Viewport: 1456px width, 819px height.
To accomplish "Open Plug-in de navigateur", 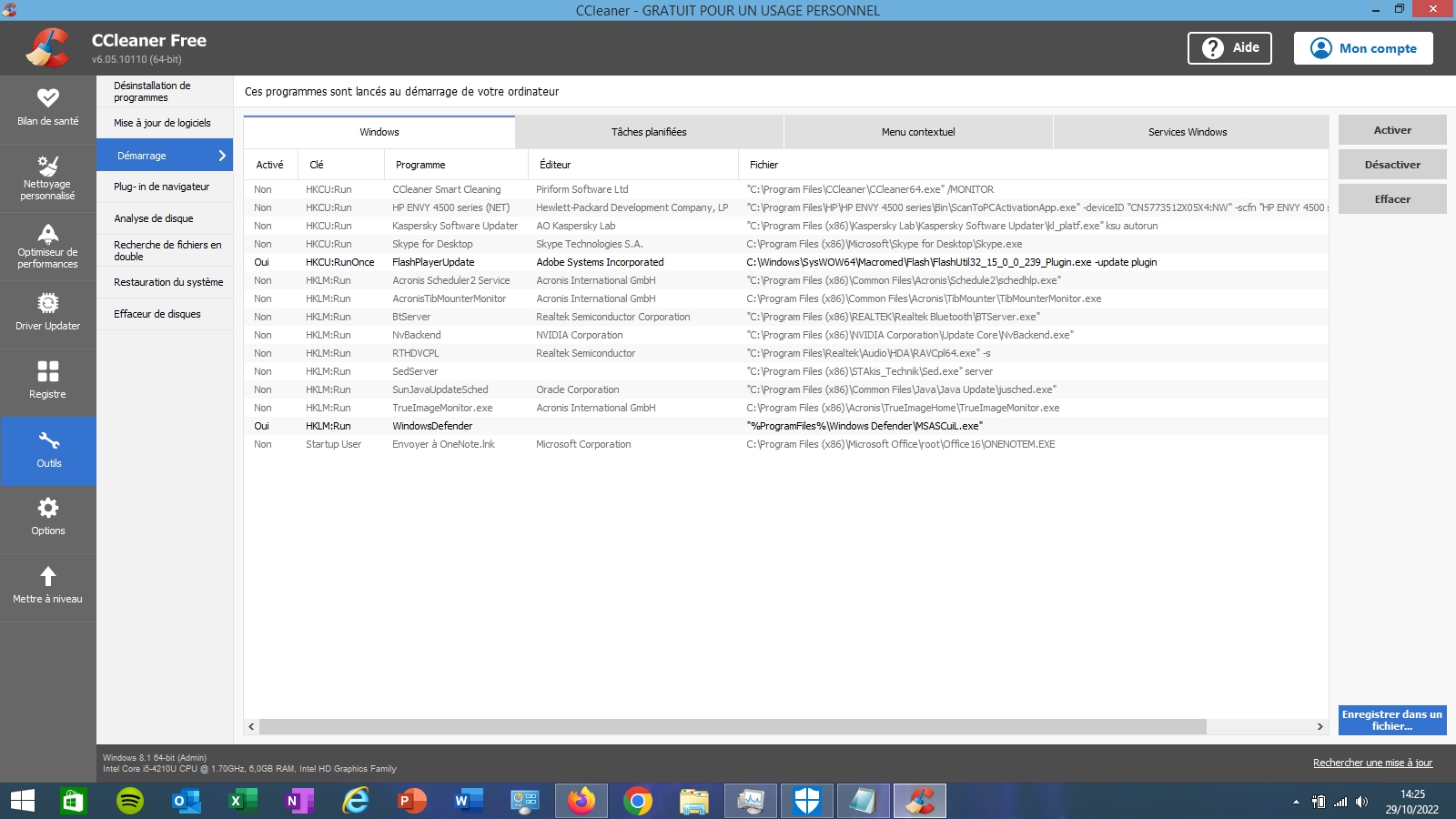I will 165,187.
